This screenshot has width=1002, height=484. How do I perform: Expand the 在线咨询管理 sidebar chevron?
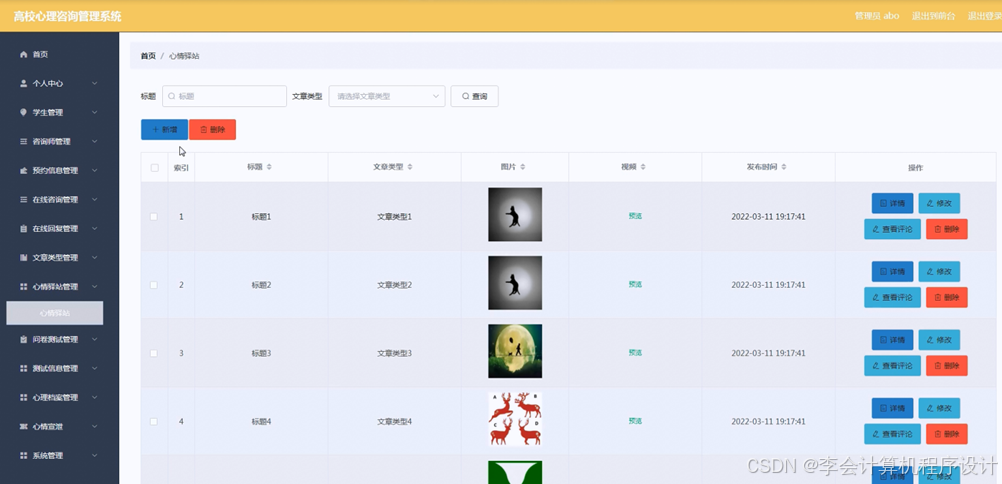click(95, 199)
